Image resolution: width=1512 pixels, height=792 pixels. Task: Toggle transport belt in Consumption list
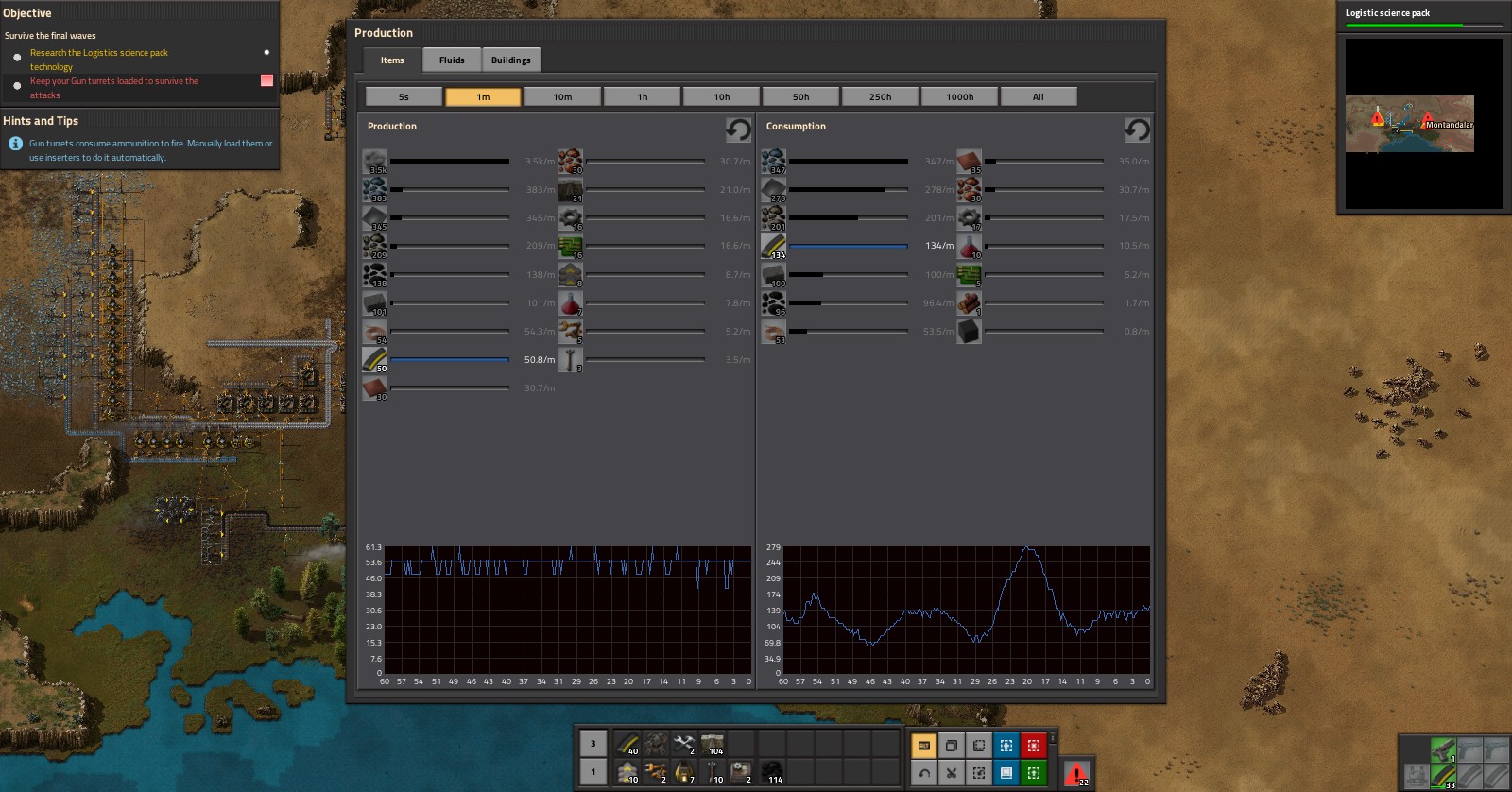(774, 246)
